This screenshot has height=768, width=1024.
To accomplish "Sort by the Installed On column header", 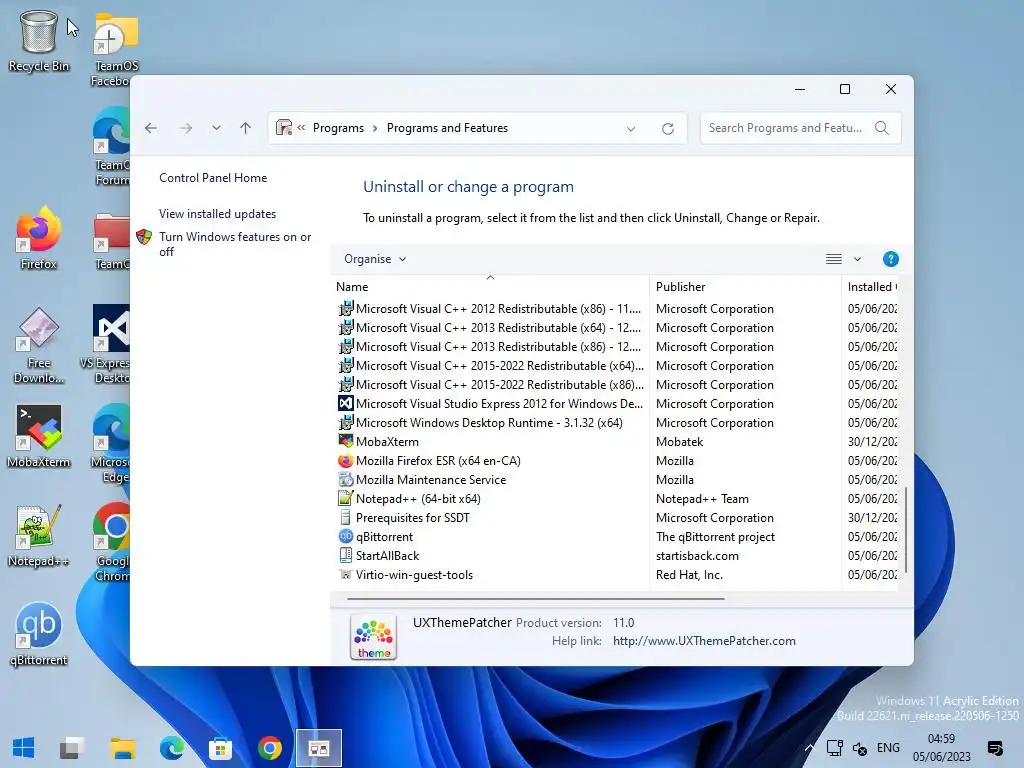I will [x=871, y=287].
